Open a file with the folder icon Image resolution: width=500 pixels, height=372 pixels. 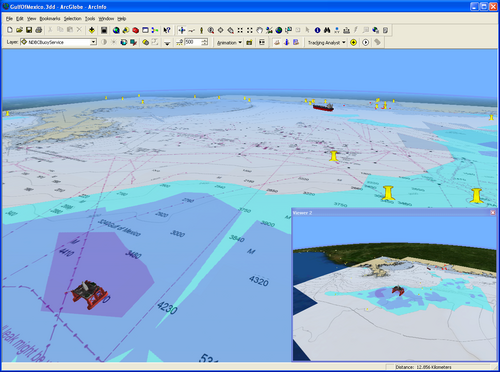[19, 30]
